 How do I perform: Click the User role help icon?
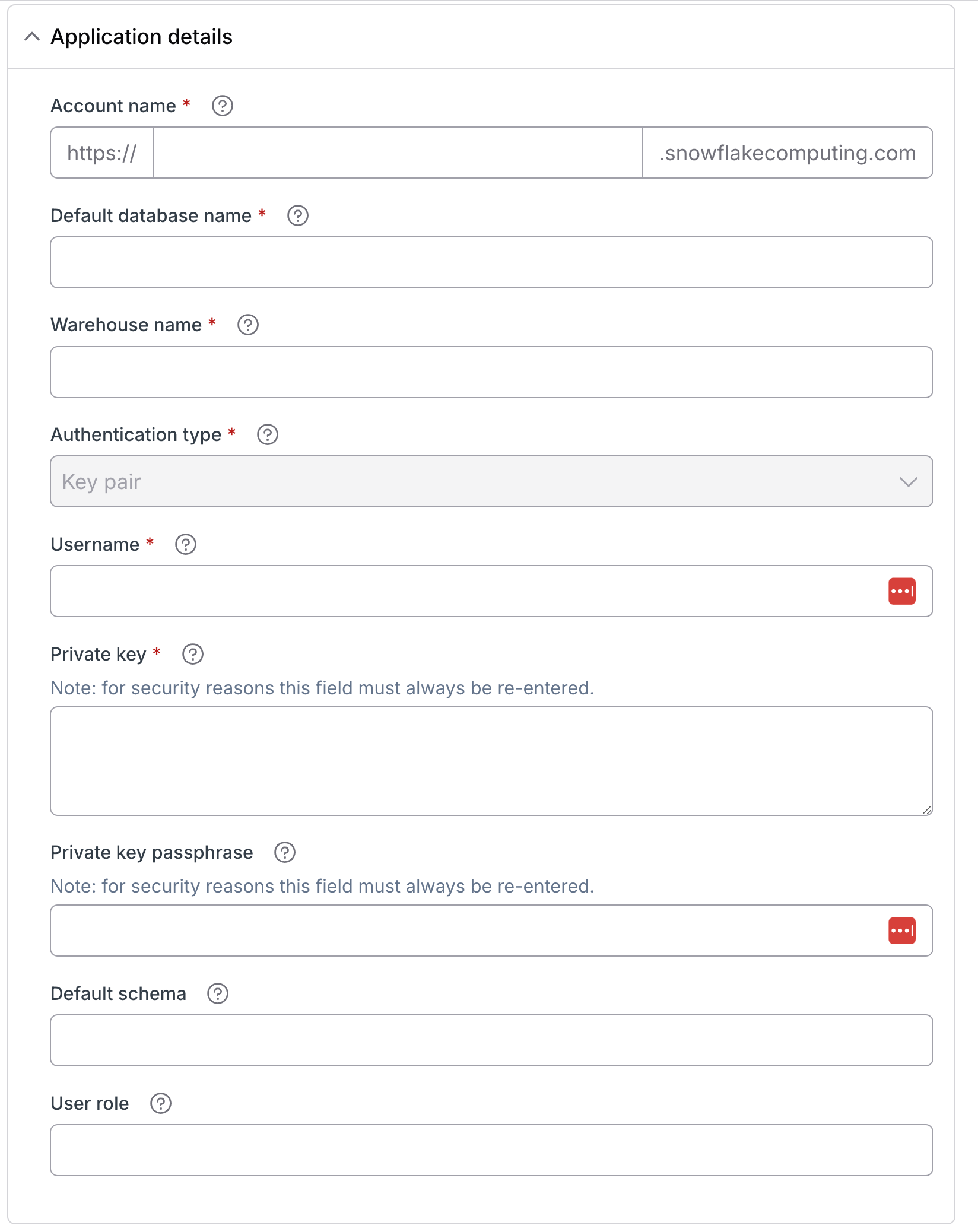click(x=161, y=1104)
